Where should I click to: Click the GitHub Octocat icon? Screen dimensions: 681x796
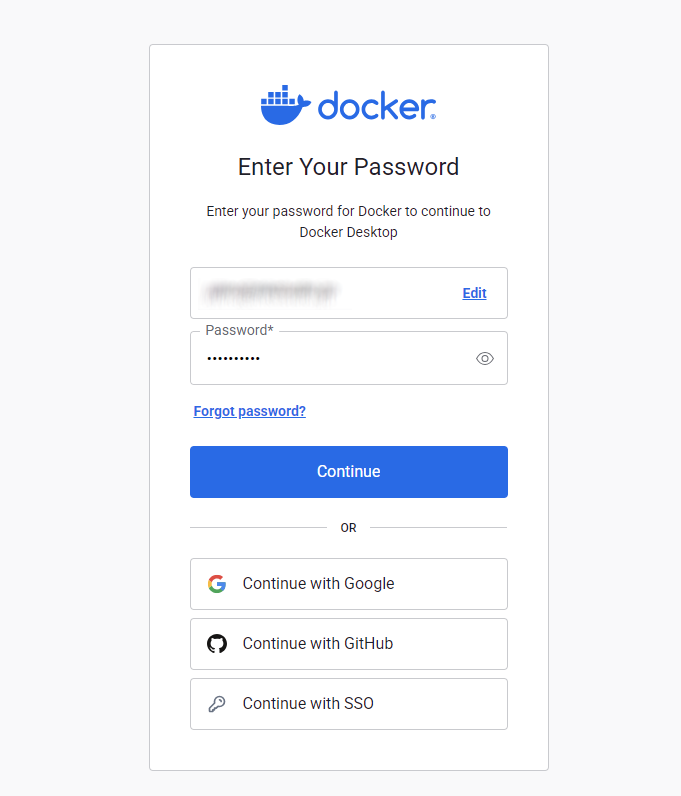(x=217, y=644)
